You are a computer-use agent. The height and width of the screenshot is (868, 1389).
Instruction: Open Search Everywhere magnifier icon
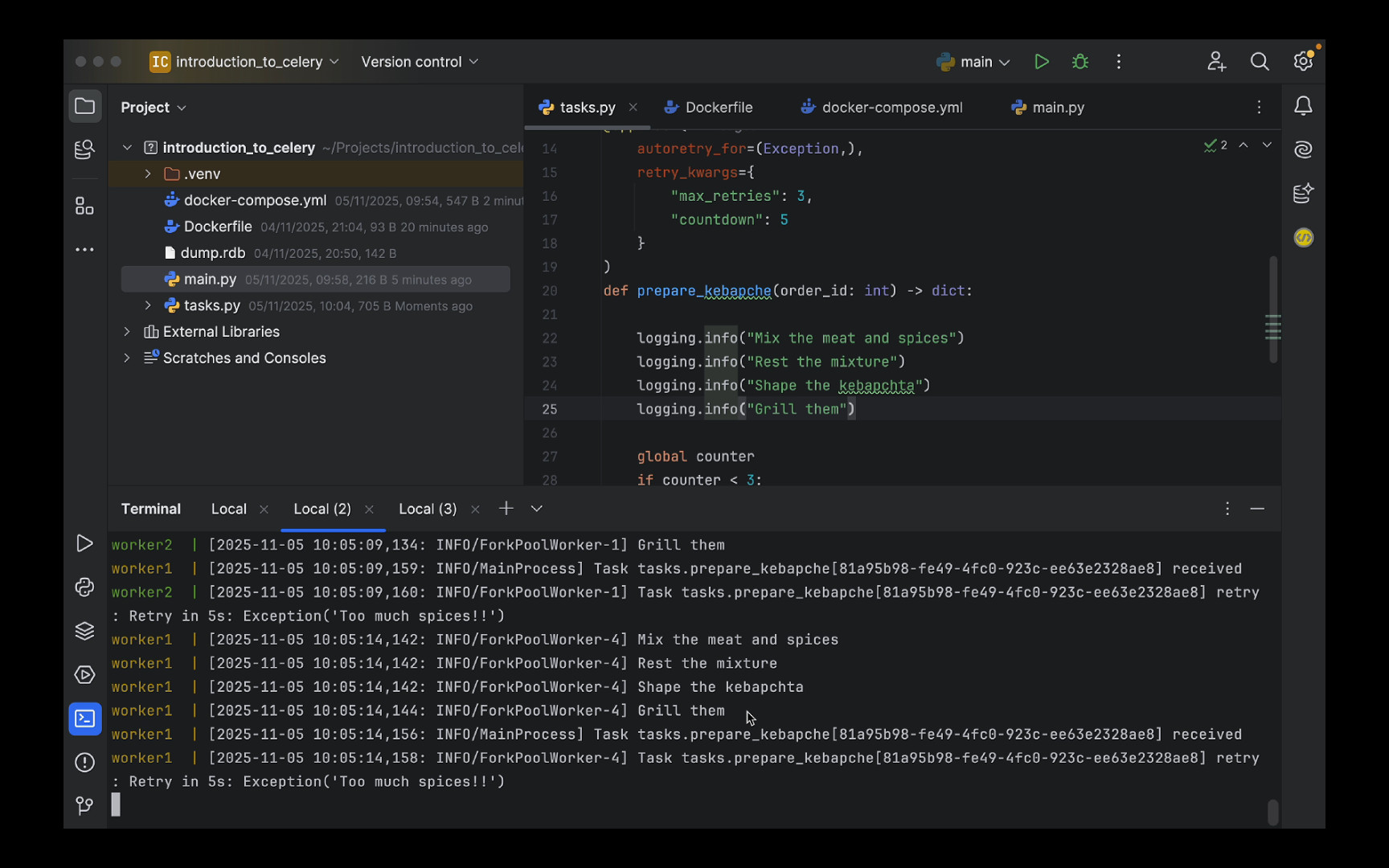pos(1259,62)
